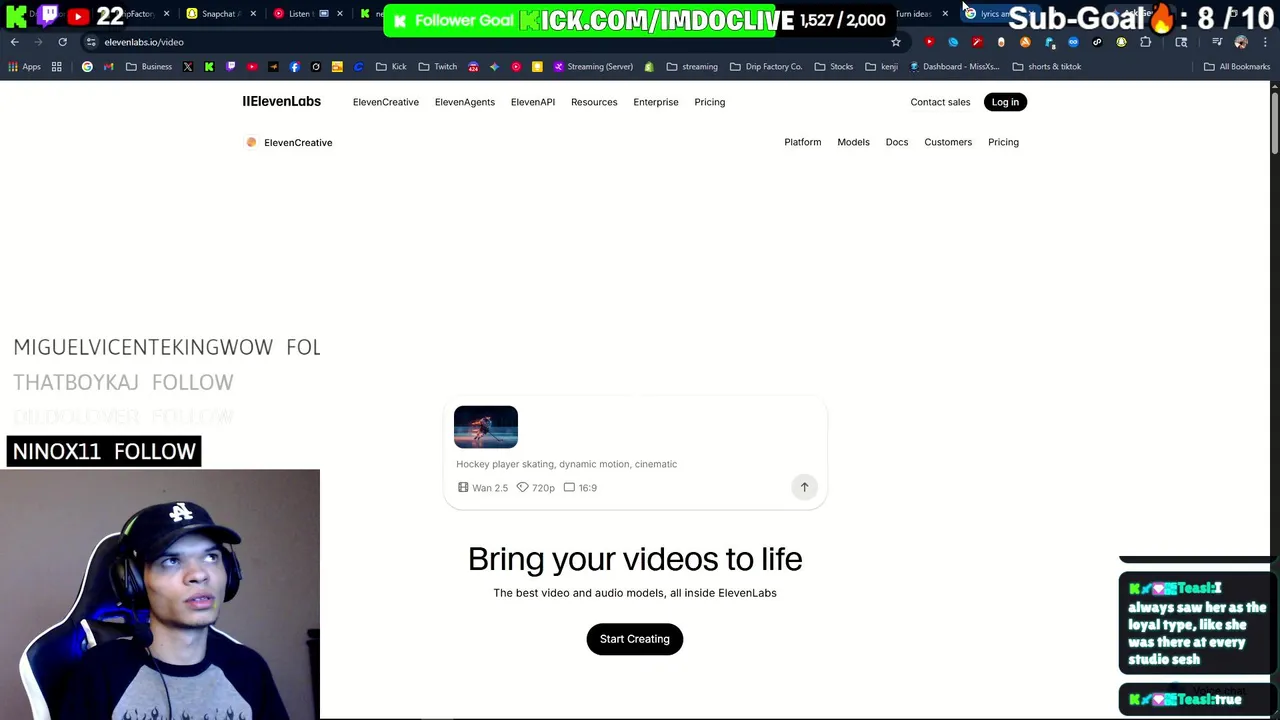1280x720 pixels.
Task: Open the Chrome three-dot menu
Action: click(1265, 42)
